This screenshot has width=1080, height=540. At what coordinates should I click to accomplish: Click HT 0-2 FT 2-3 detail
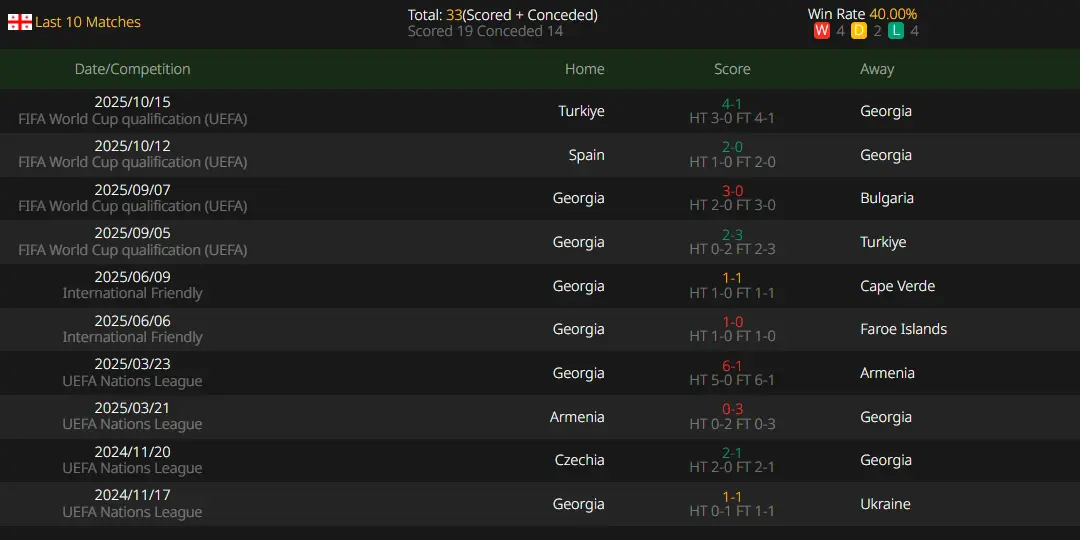732,249
